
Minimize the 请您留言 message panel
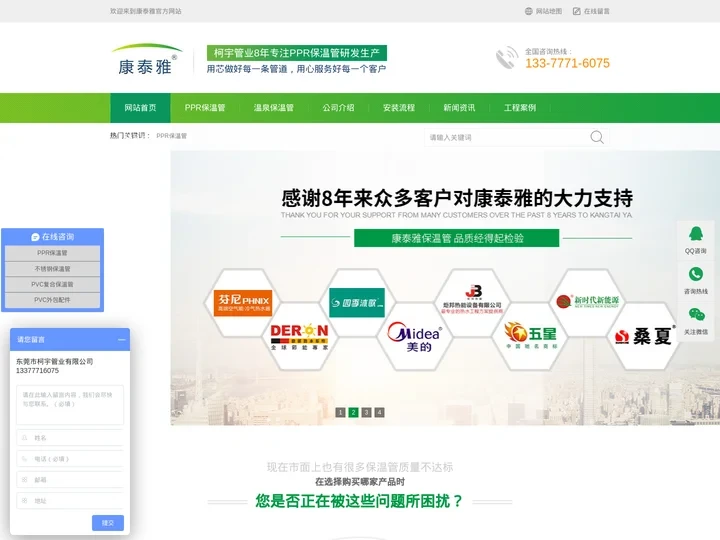(x=122, y=340)
